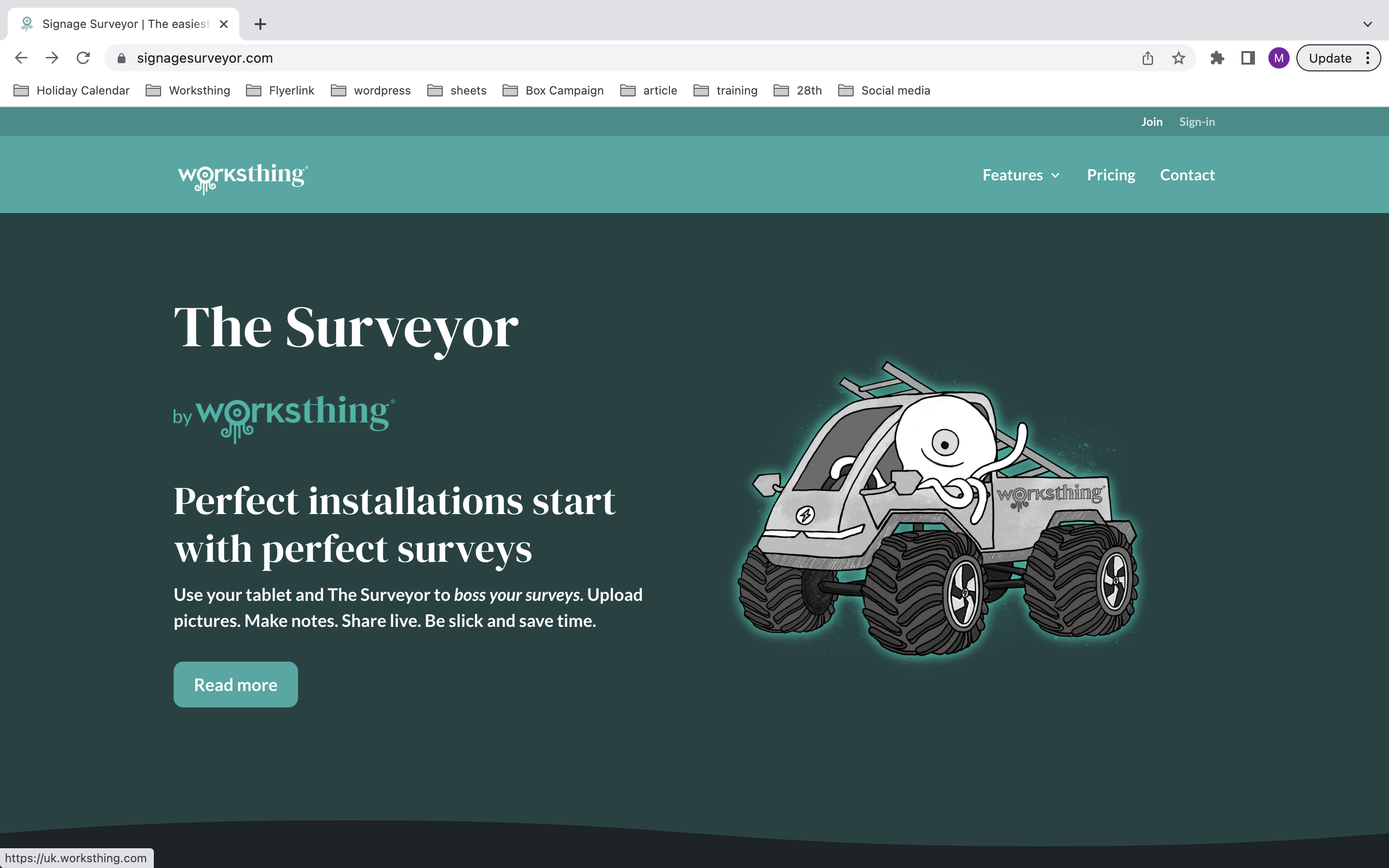1389x868 pixels.
Task: Open the Extensions puzzle icon
Action: pos(1217,58)
